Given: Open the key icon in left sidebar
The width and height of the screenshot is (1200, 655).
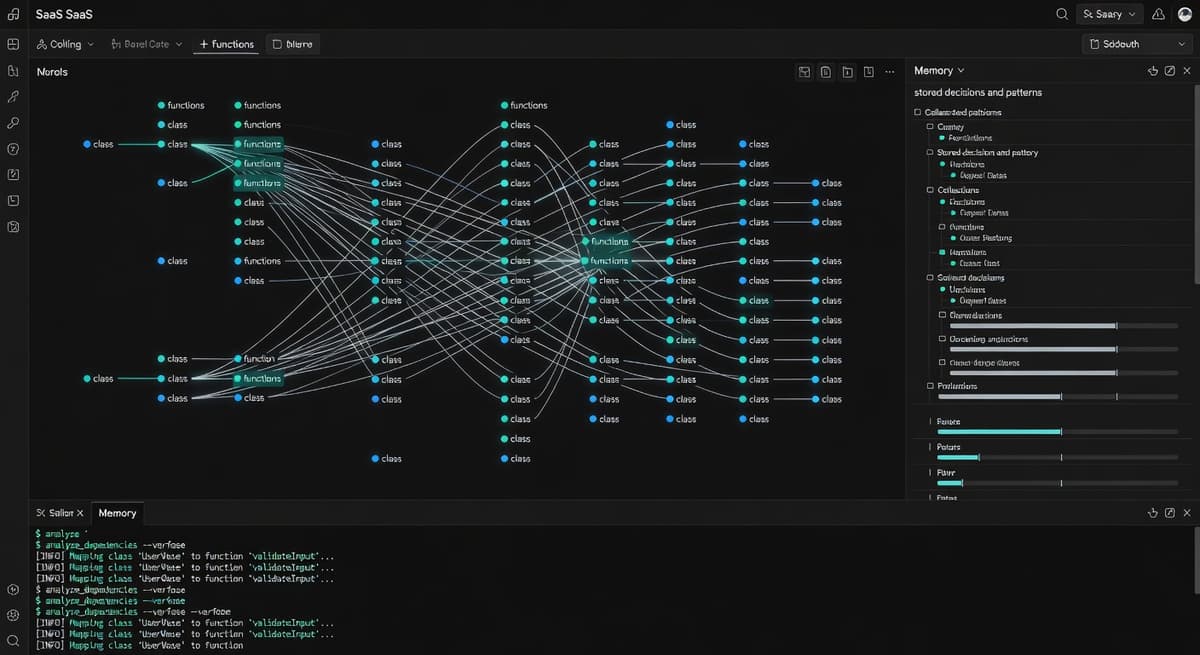Looking at the screenshot, I should coord(13,123).
